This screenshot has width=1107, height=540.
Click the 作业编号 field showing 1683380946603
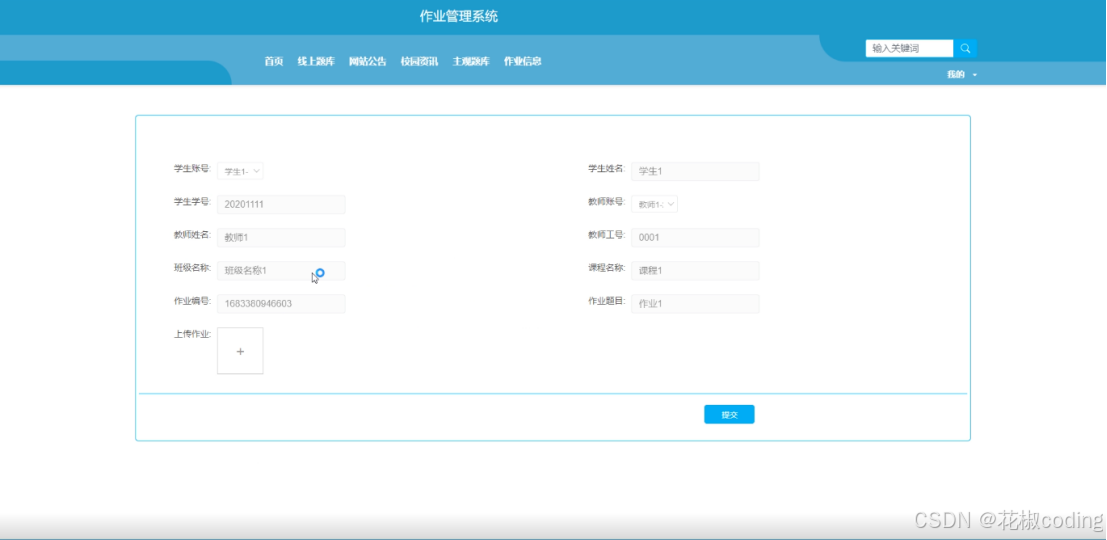[x=281, y=304]
